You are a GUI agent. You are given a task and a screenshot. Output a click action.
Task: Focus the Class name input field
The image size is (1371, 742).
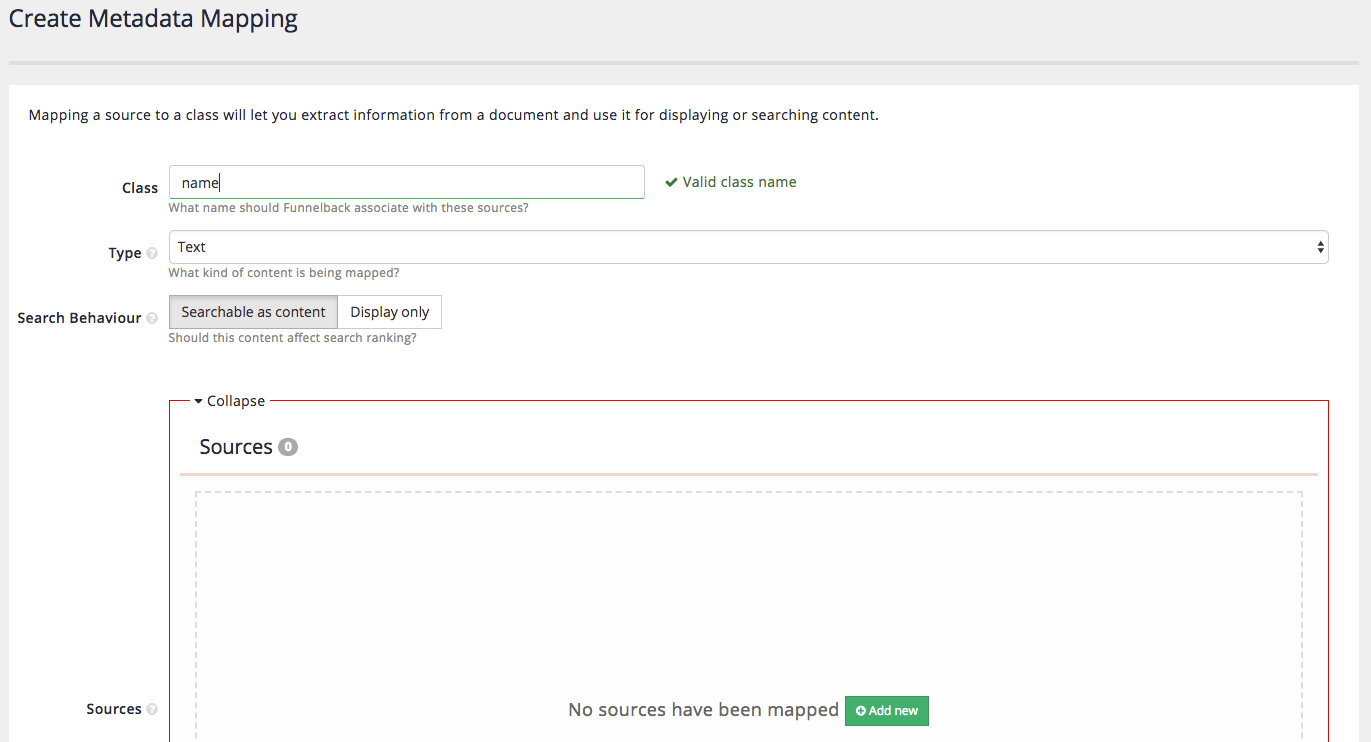pos(406,182)
